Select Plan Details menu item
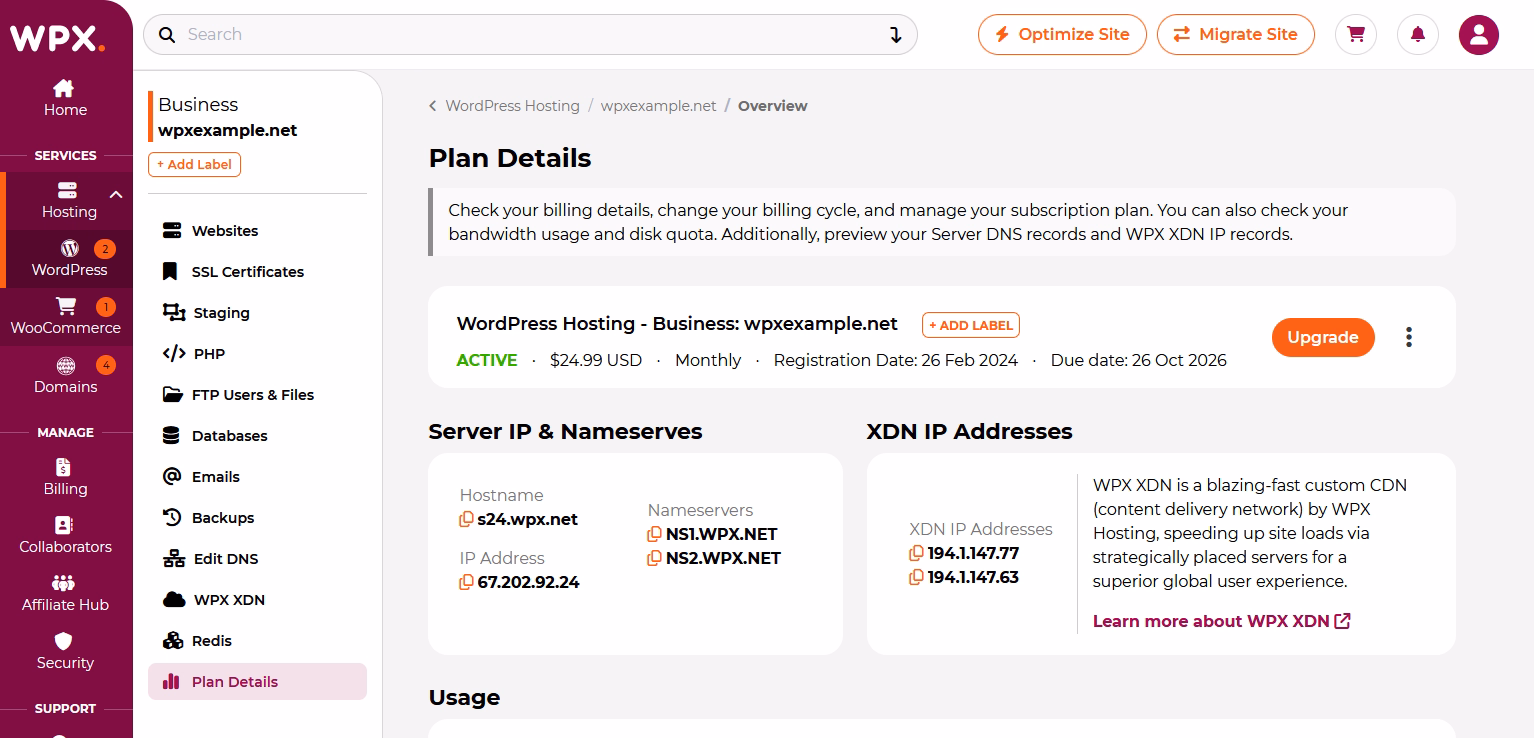Screen dimensions: 1534x738 pyautogui.click(x=257, y=682)
